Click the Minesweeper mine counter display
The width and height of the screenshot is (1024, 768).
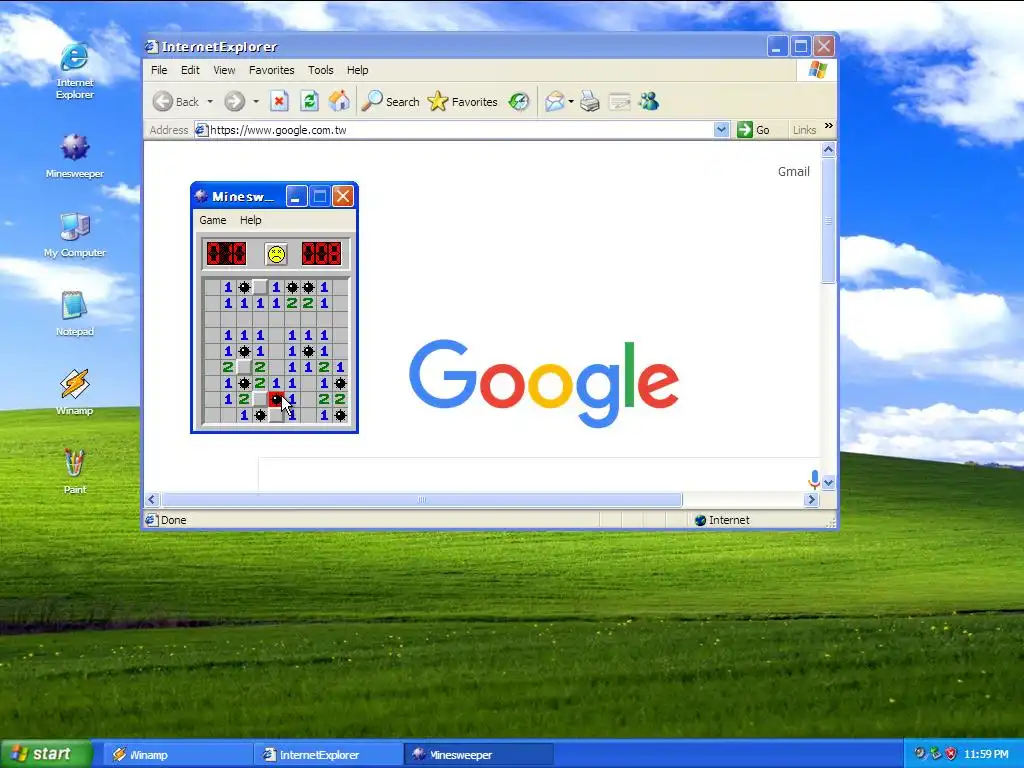(x=227, y=253)
